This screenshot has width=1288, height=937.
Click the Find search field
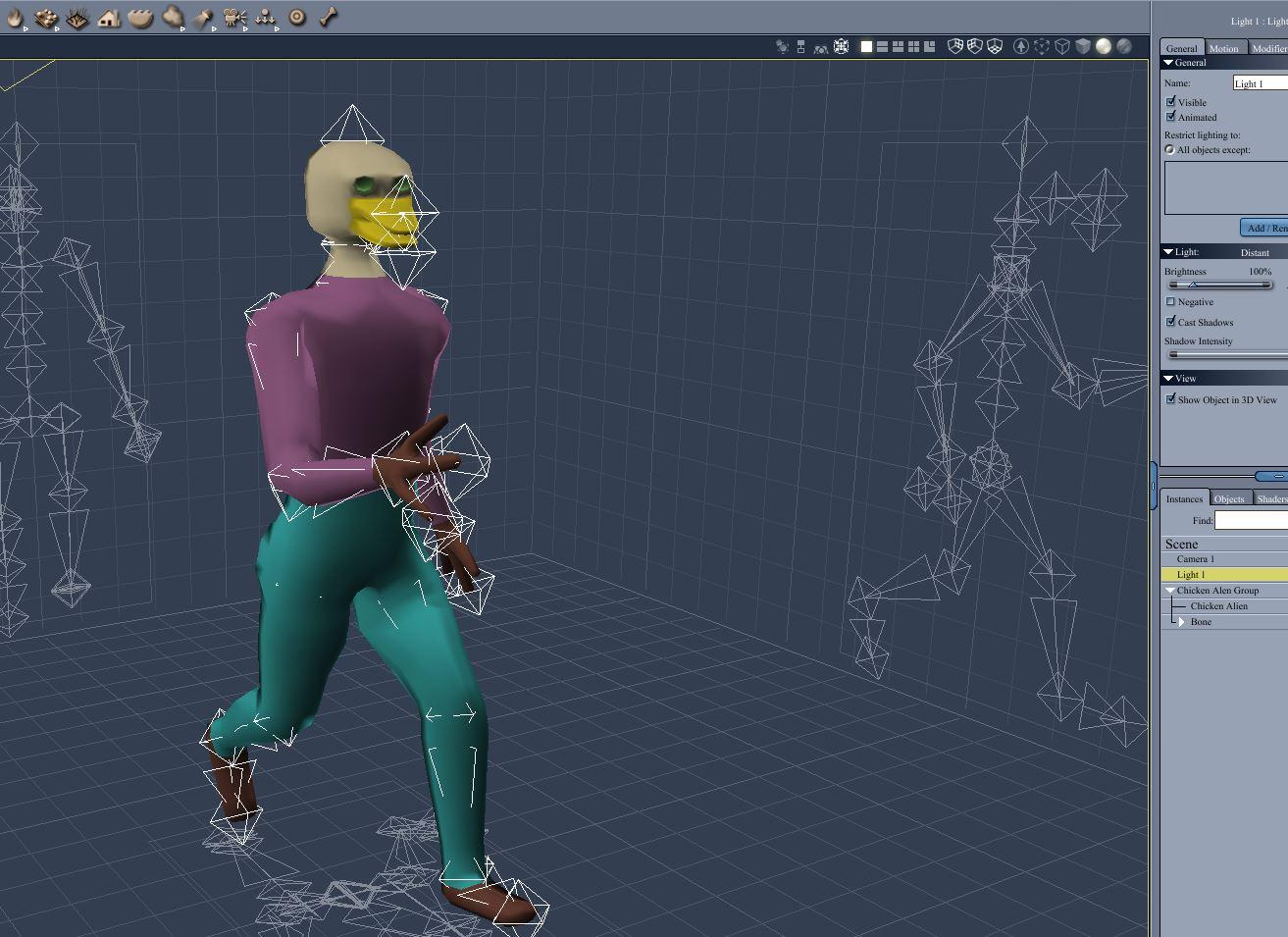(x=1251, y=521)
